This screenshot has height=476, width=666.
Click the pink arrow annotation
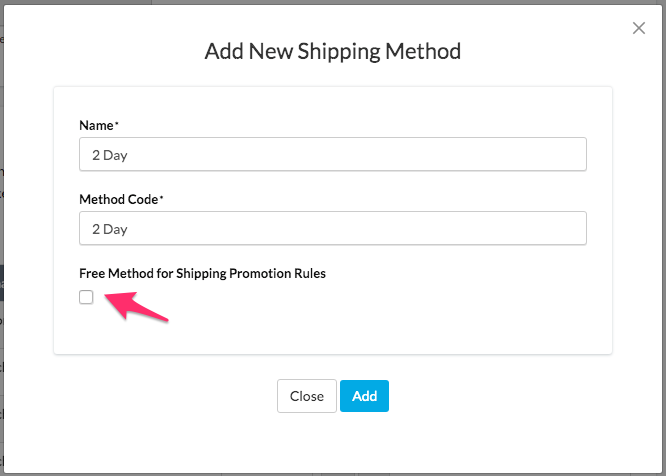point(136,306)
